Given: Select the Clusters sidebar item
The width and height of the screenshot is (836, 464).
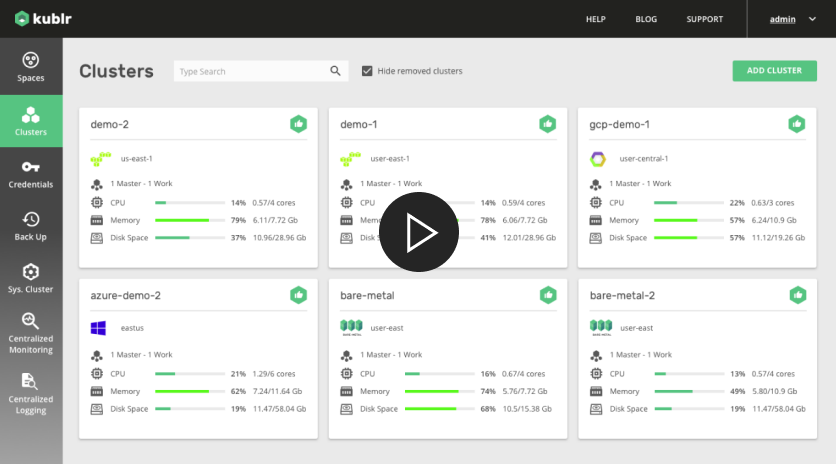Looking at the screenshot, I should 31,121.
